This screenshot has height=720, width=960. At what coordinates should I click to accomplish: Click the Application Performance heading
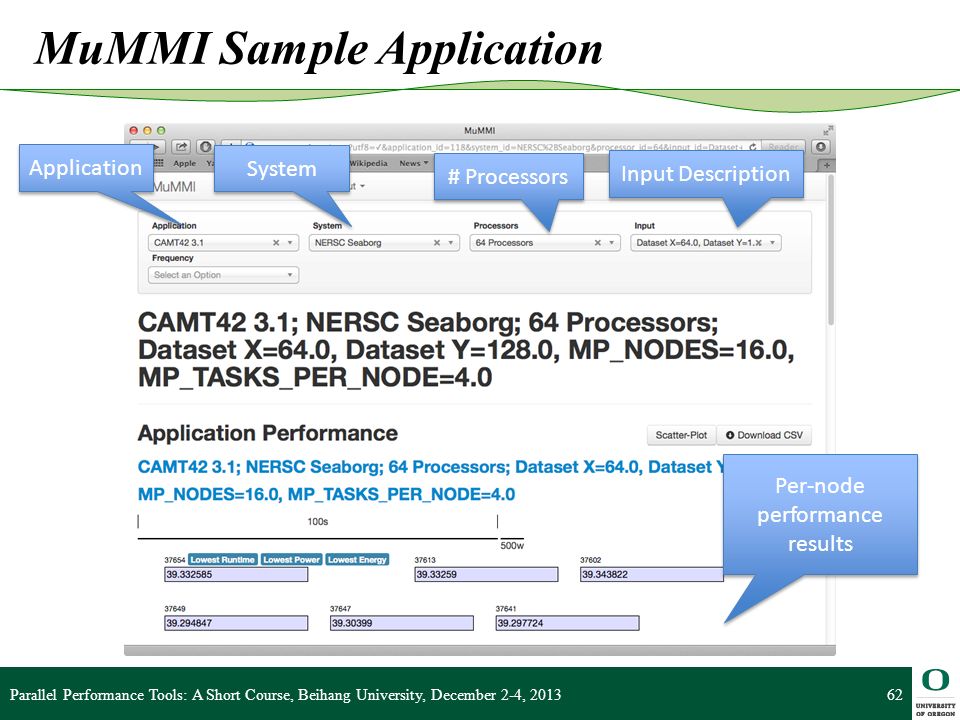(x=268, y=433)
